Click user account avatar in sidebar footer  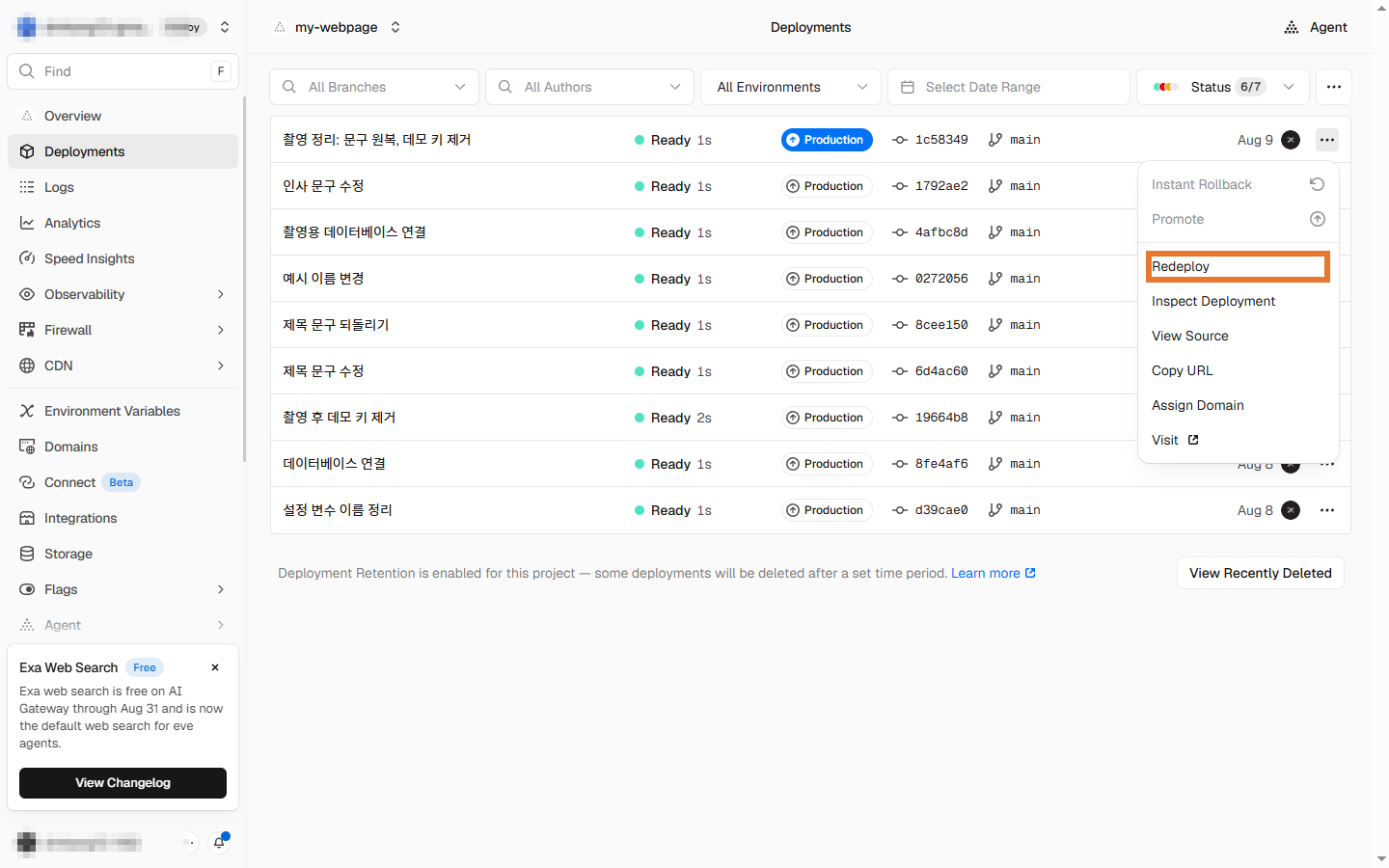pyautogui.click(x=27, y=843)
